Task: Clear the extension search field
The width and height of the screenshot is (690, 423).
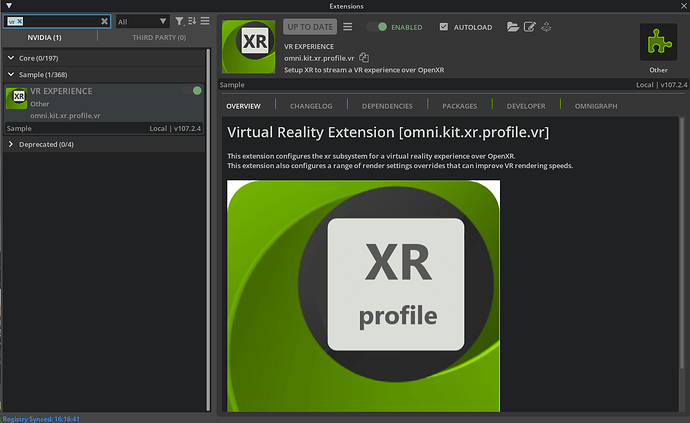Action: (x=104, y=21)
